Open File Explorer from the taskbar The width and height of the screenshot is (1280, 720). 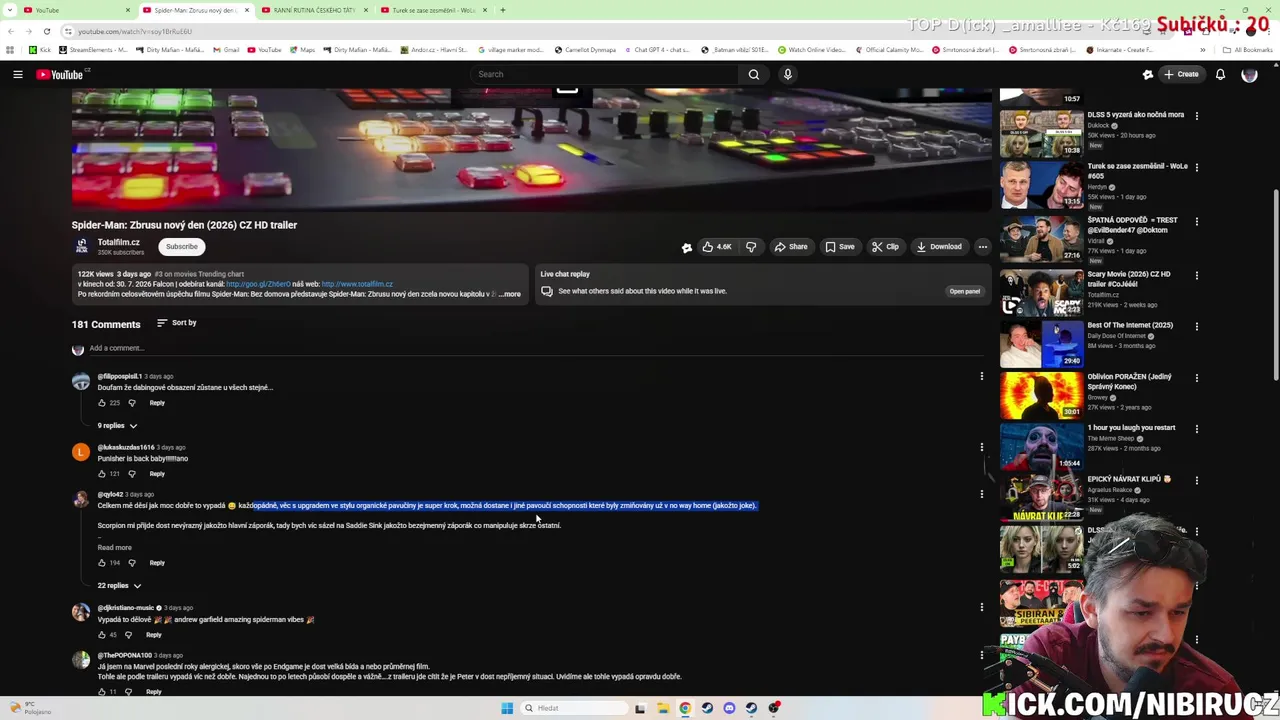[662, 708]
